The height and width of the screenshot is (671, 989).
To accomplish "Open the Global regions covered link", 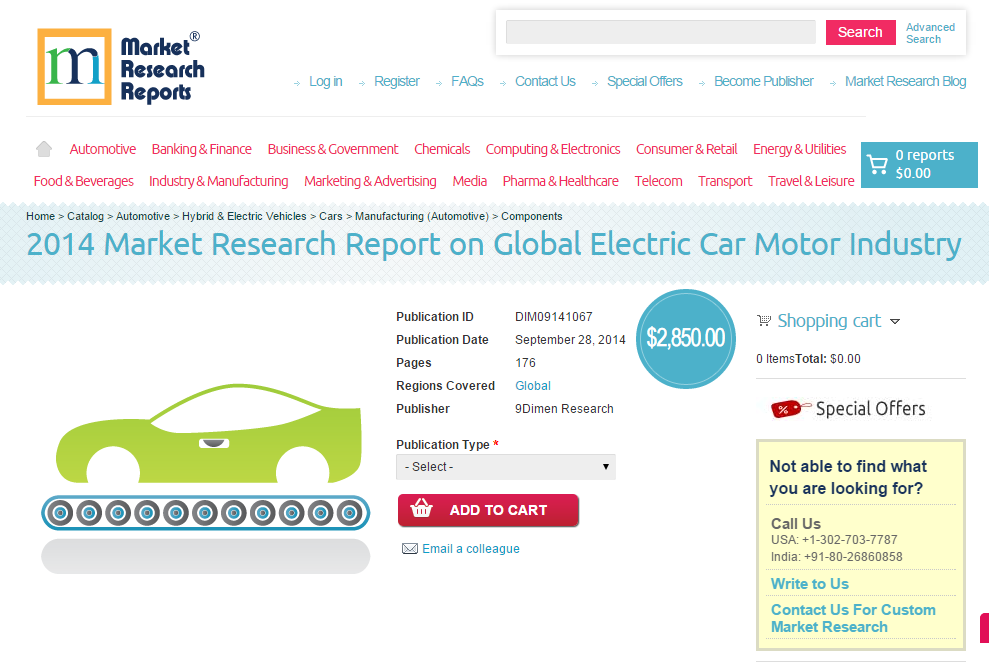I will (x=532, y=385).
